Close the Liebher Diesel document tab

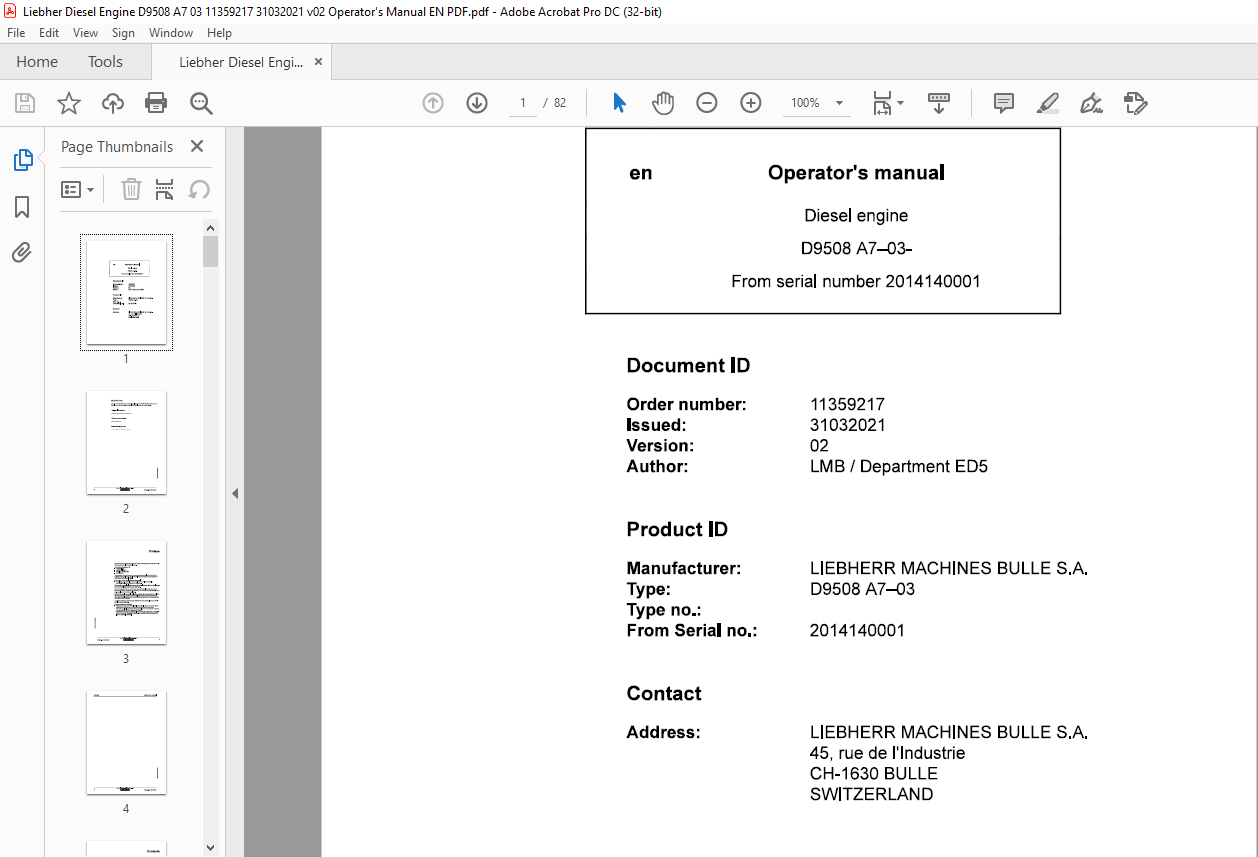coord(319,62)
